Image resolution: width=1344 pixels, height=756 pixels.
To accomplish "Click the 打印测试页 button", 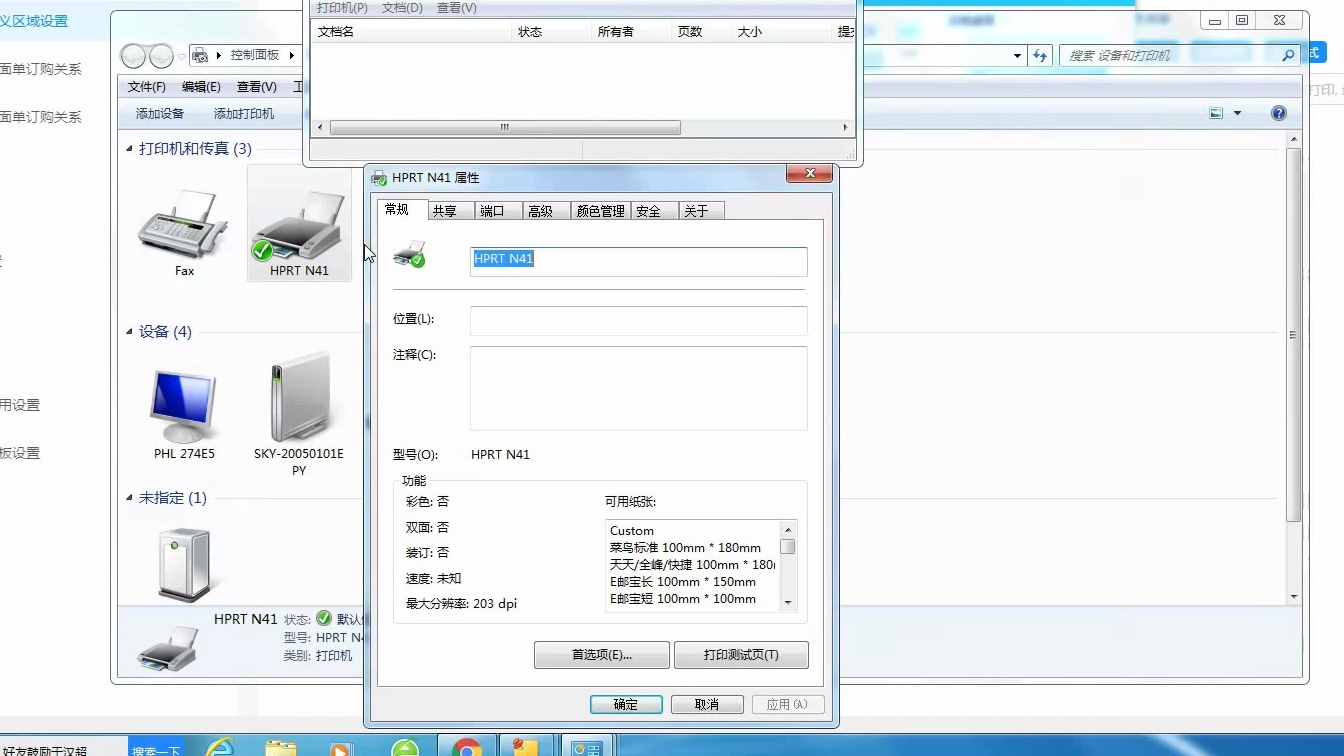I will [x=741, y=655].
